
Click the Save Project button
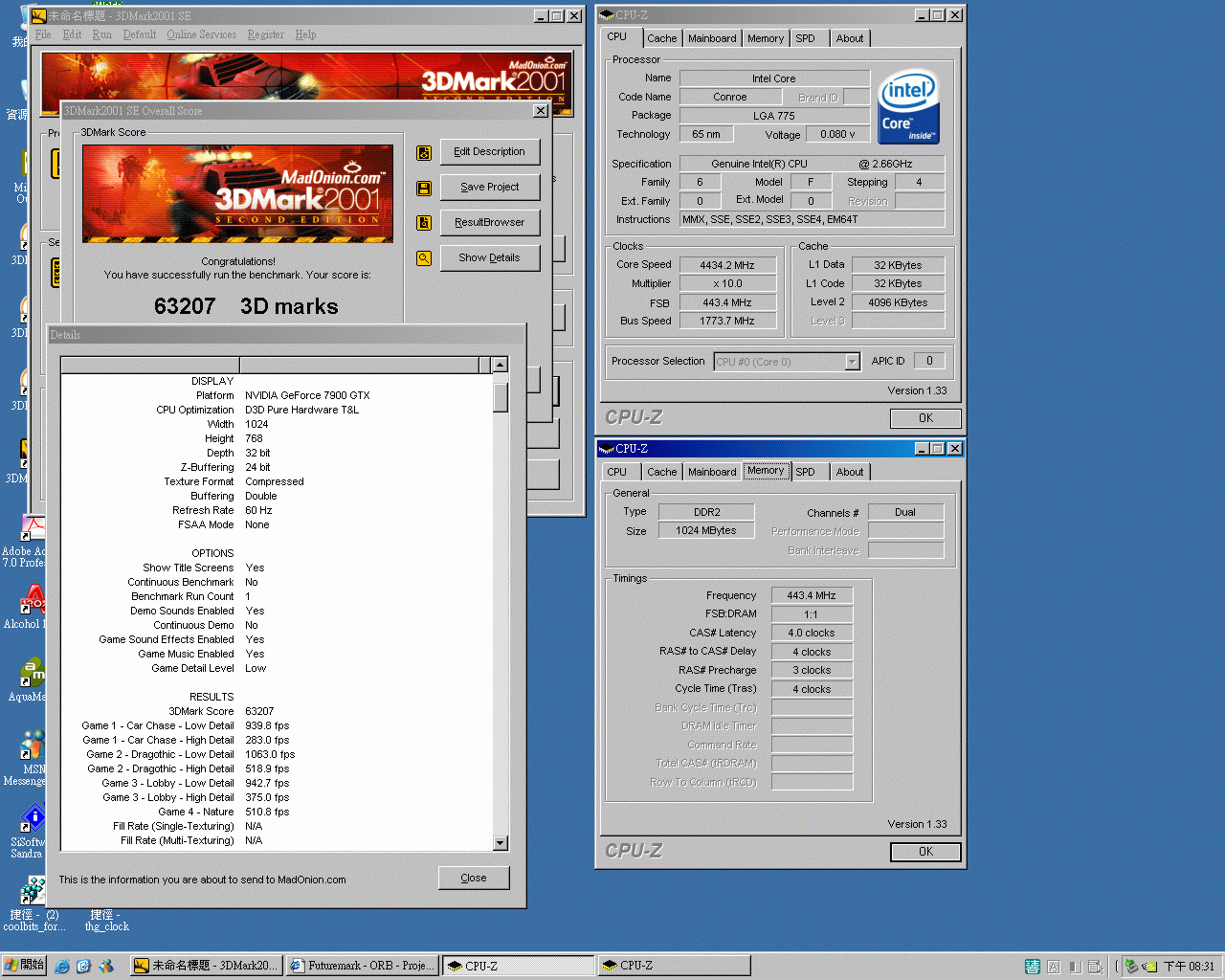(x=490, y=188)
